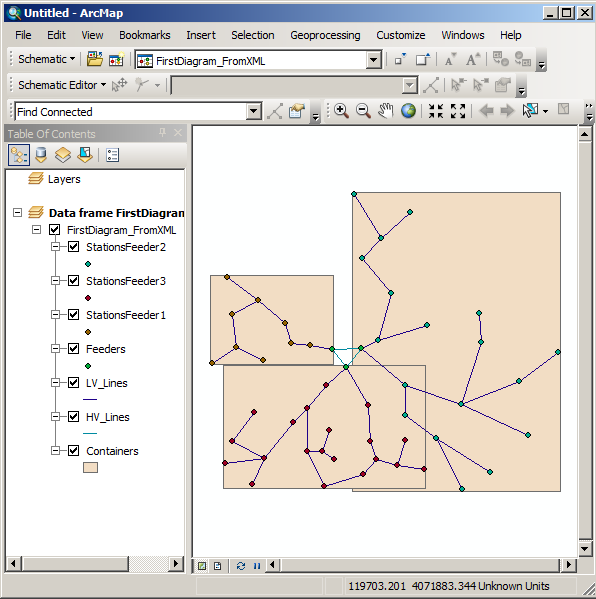This screenshot has width=596, height=599.
Task: Collapse the Containers legend
Action: [56, 451]
